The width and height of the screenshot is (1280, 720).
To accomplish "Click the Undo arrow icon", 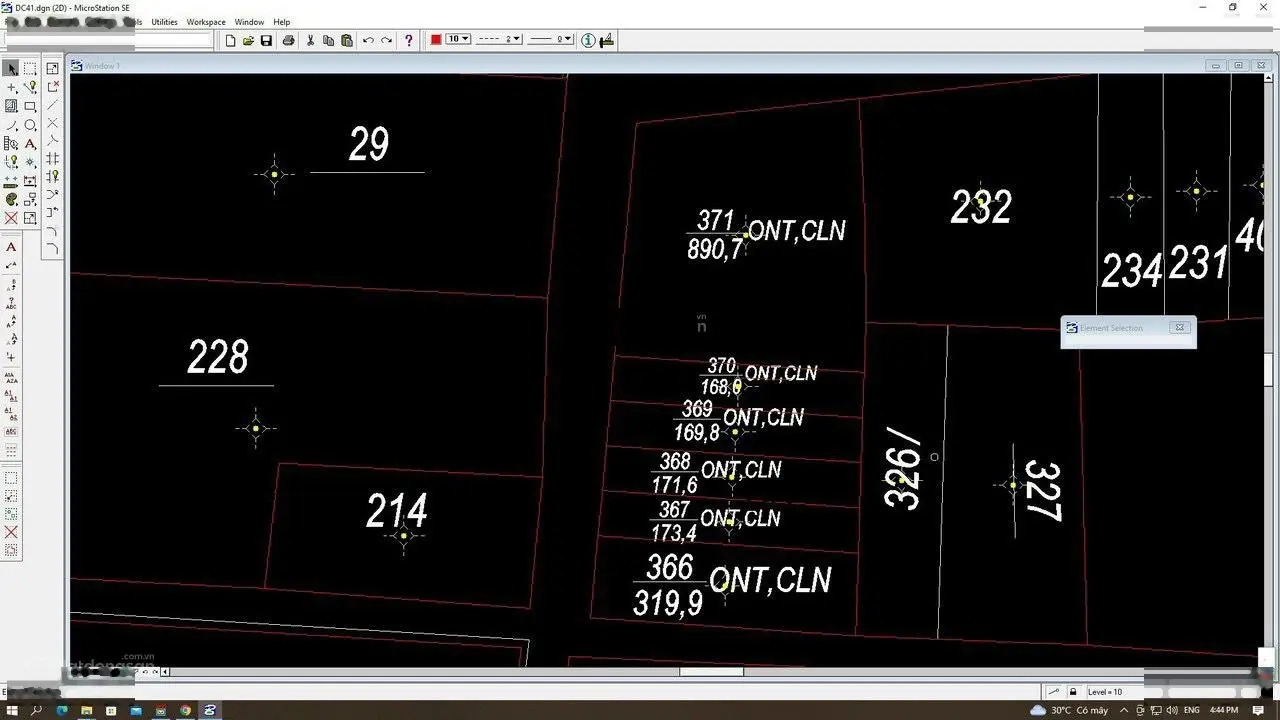I will click(x=368, y=40).
